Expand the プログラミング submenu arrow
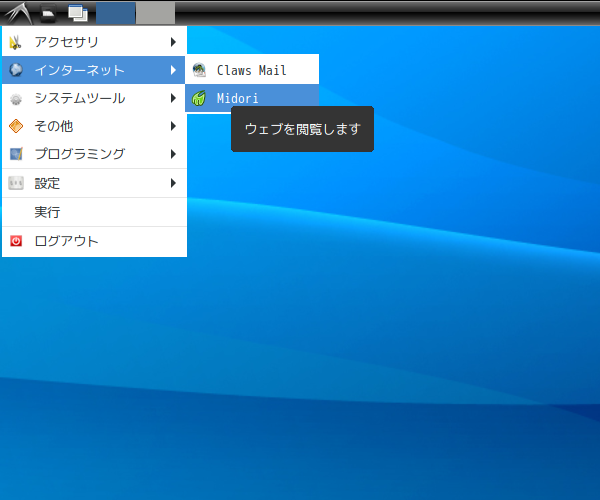 coord(173,154)
